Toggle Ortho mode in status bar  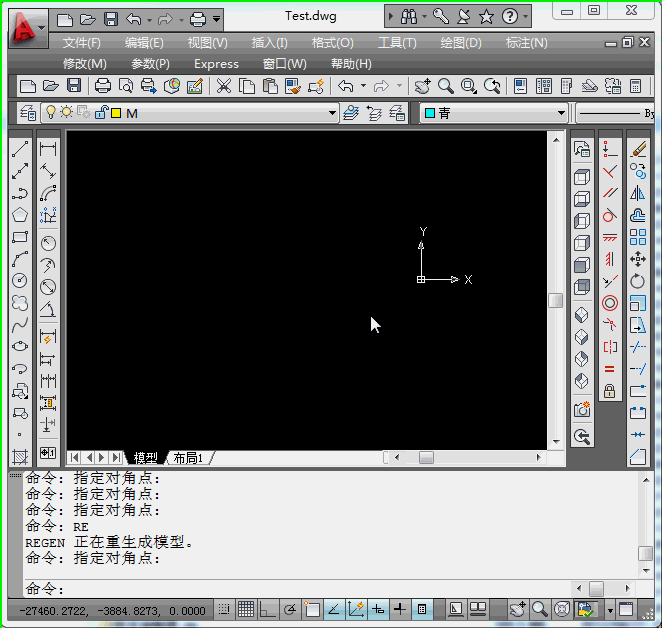(267, 609)
